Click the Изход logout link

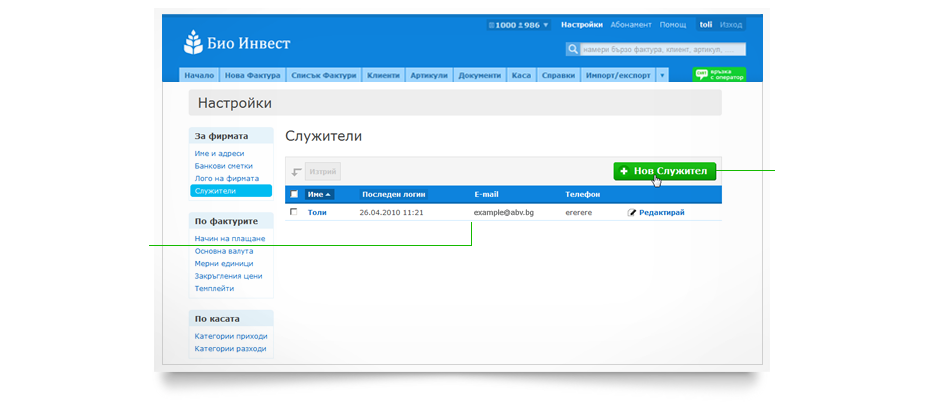tap(731, 24)
